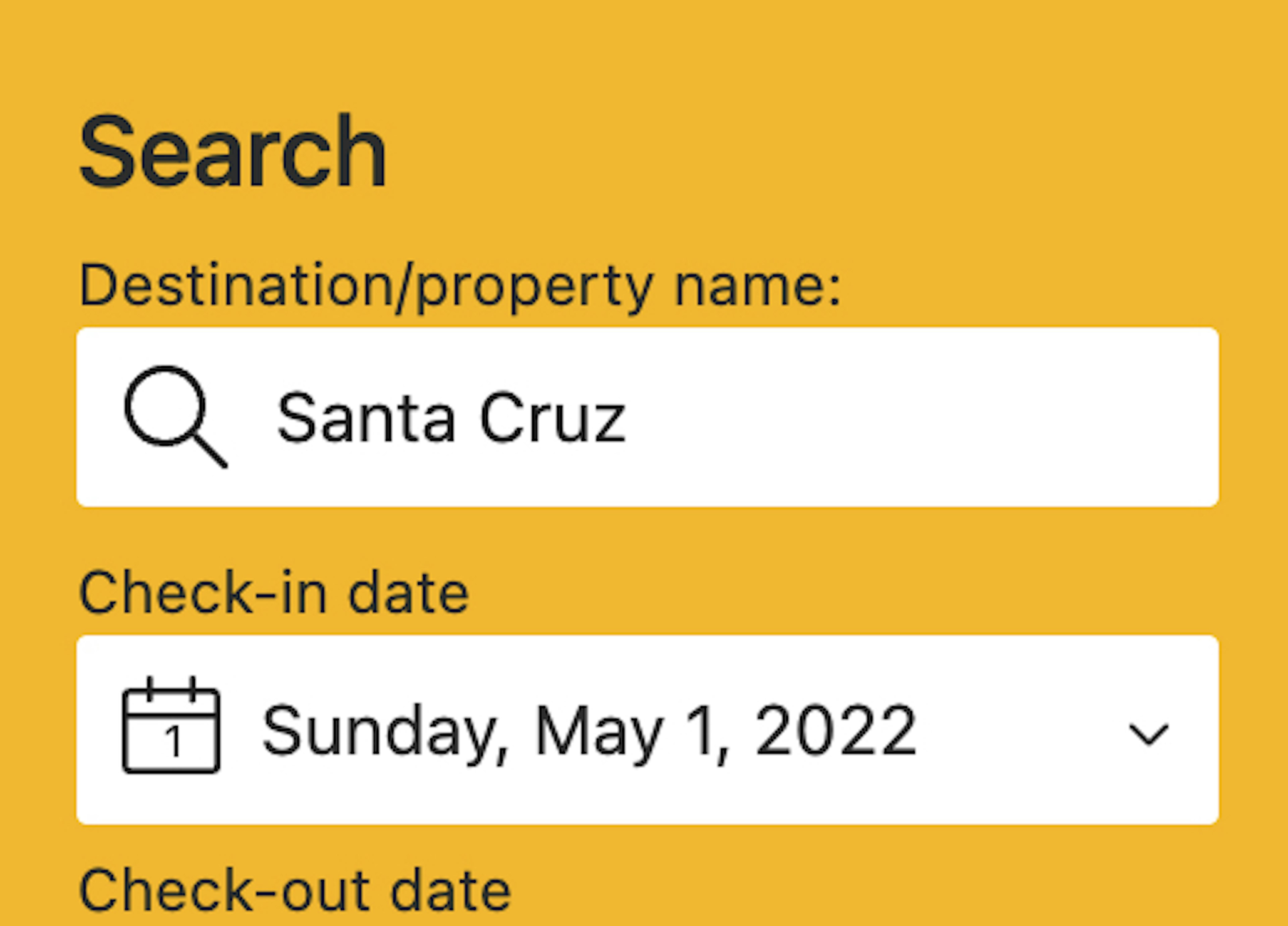The image size is (1288, 926).
Task: Click the number 1 inside calendar icon
Action: pyautogui.click(x=173, y=742)
